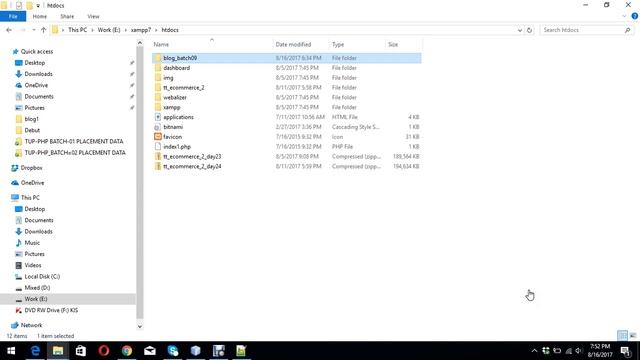Click the Windows Start button
Screen dimensions: 640x360
coord(11,351)
